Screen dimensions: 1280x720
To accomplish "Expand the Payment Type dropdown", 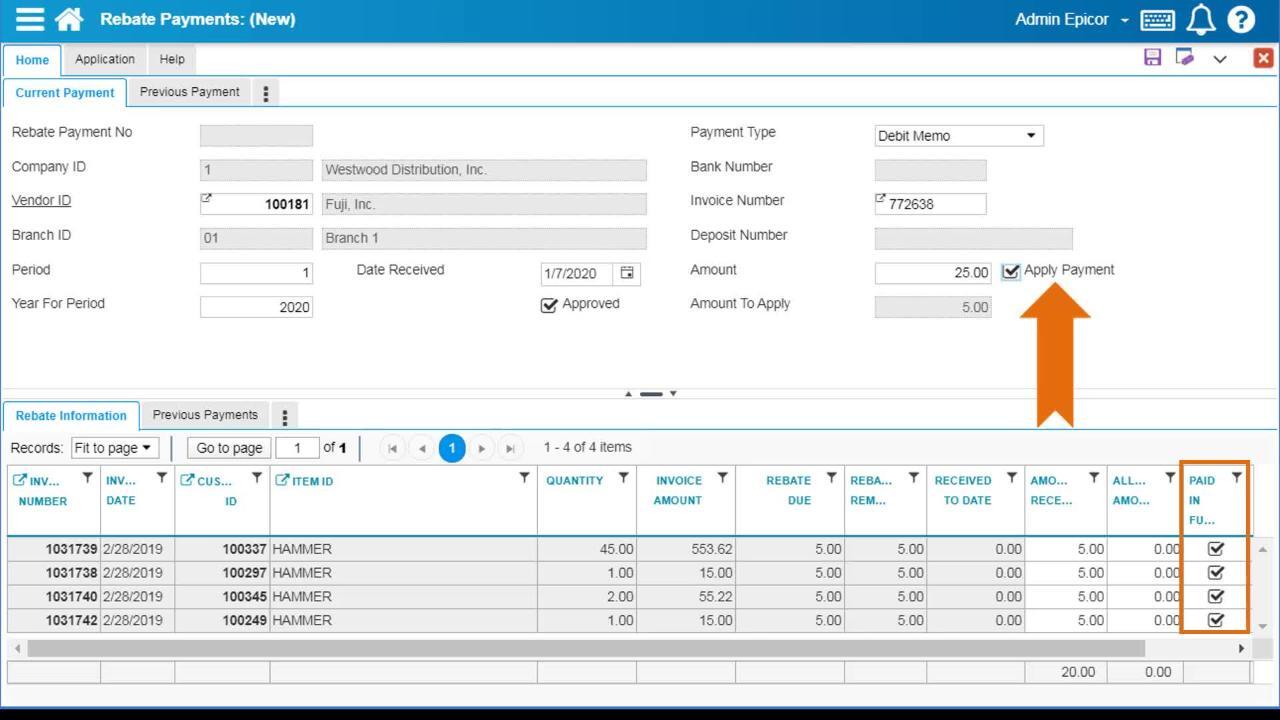I will tap(1031, 136).
